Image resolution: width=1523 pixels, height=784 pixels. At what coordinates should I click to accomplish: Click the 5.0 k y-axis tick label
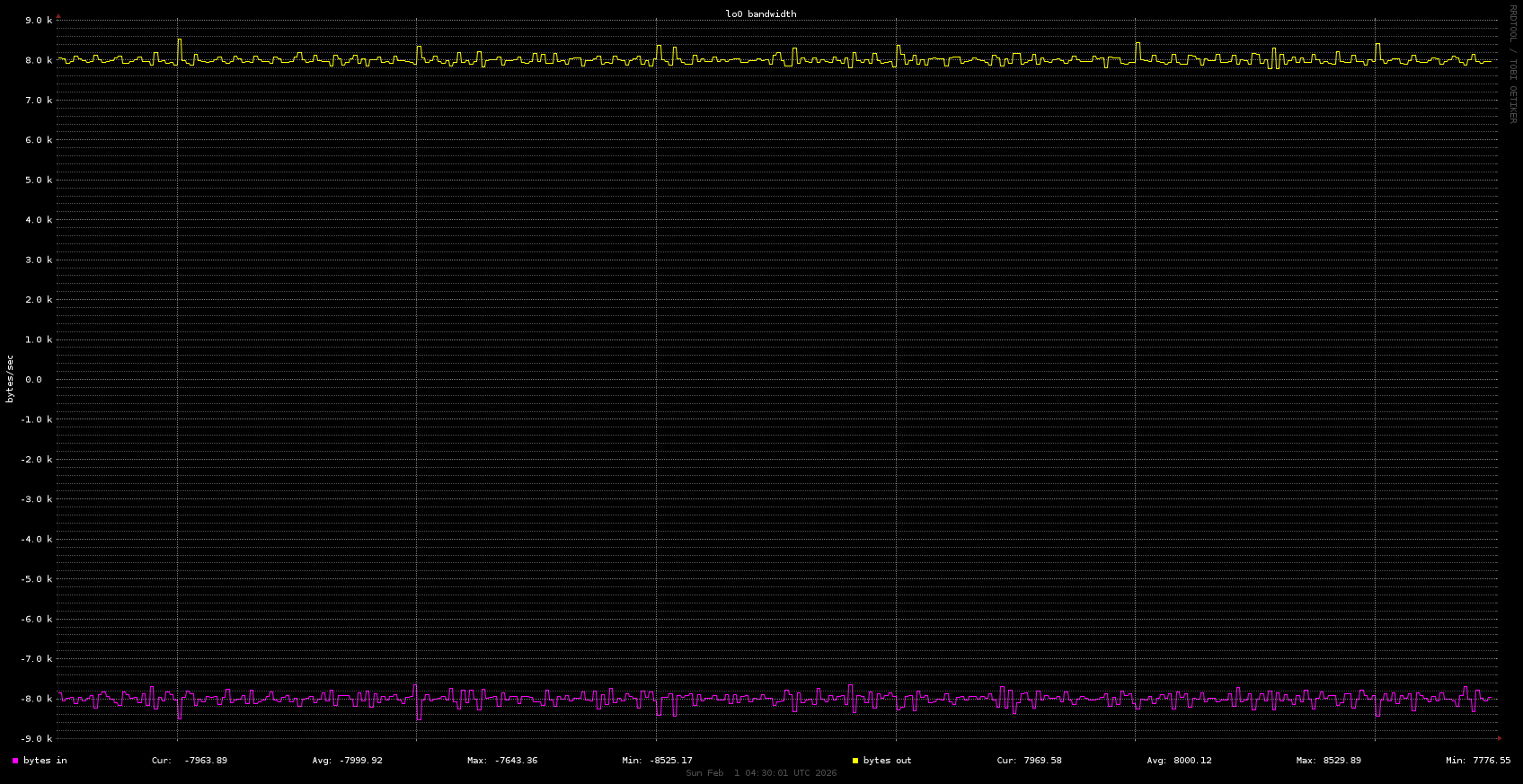[x=36, y=181]
